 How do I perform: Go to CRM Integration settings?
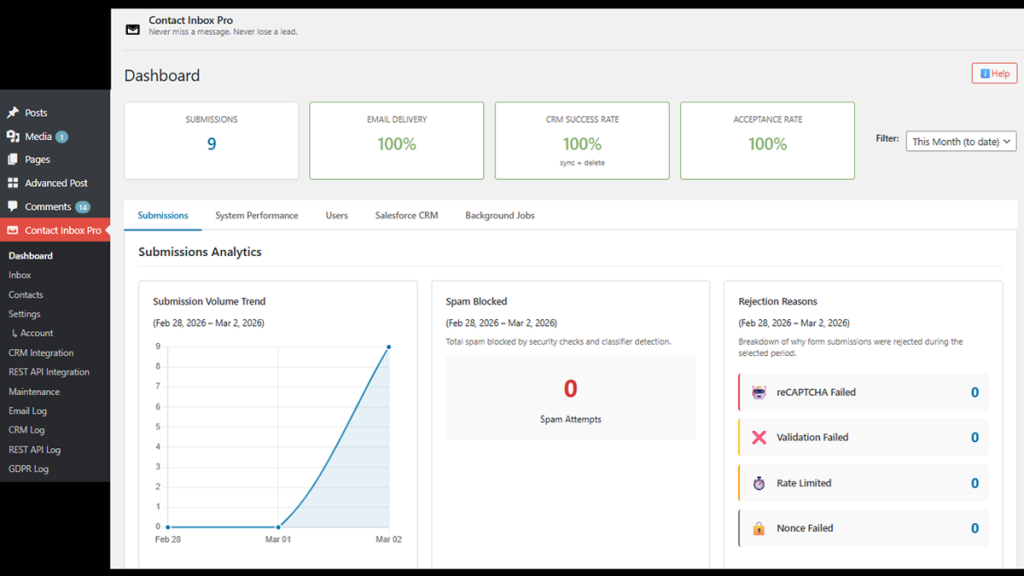coord(41,353)
